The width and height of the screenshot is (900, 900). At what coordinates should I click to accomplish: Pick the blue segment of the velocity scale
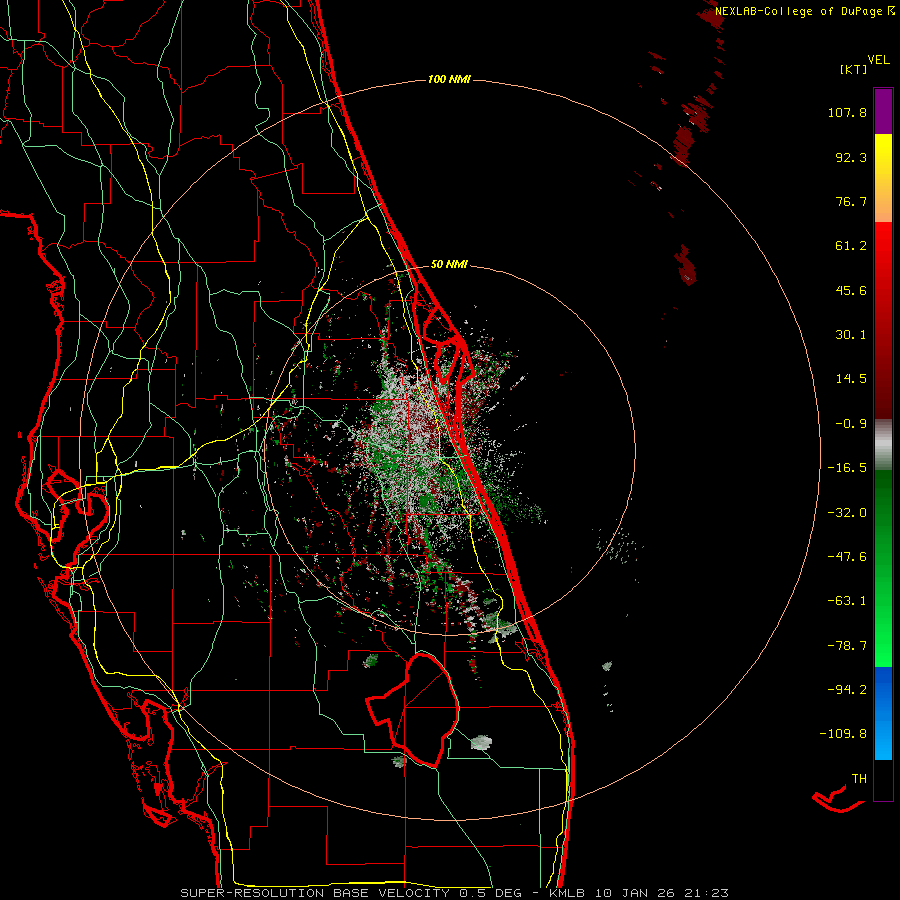coord(883,713)
